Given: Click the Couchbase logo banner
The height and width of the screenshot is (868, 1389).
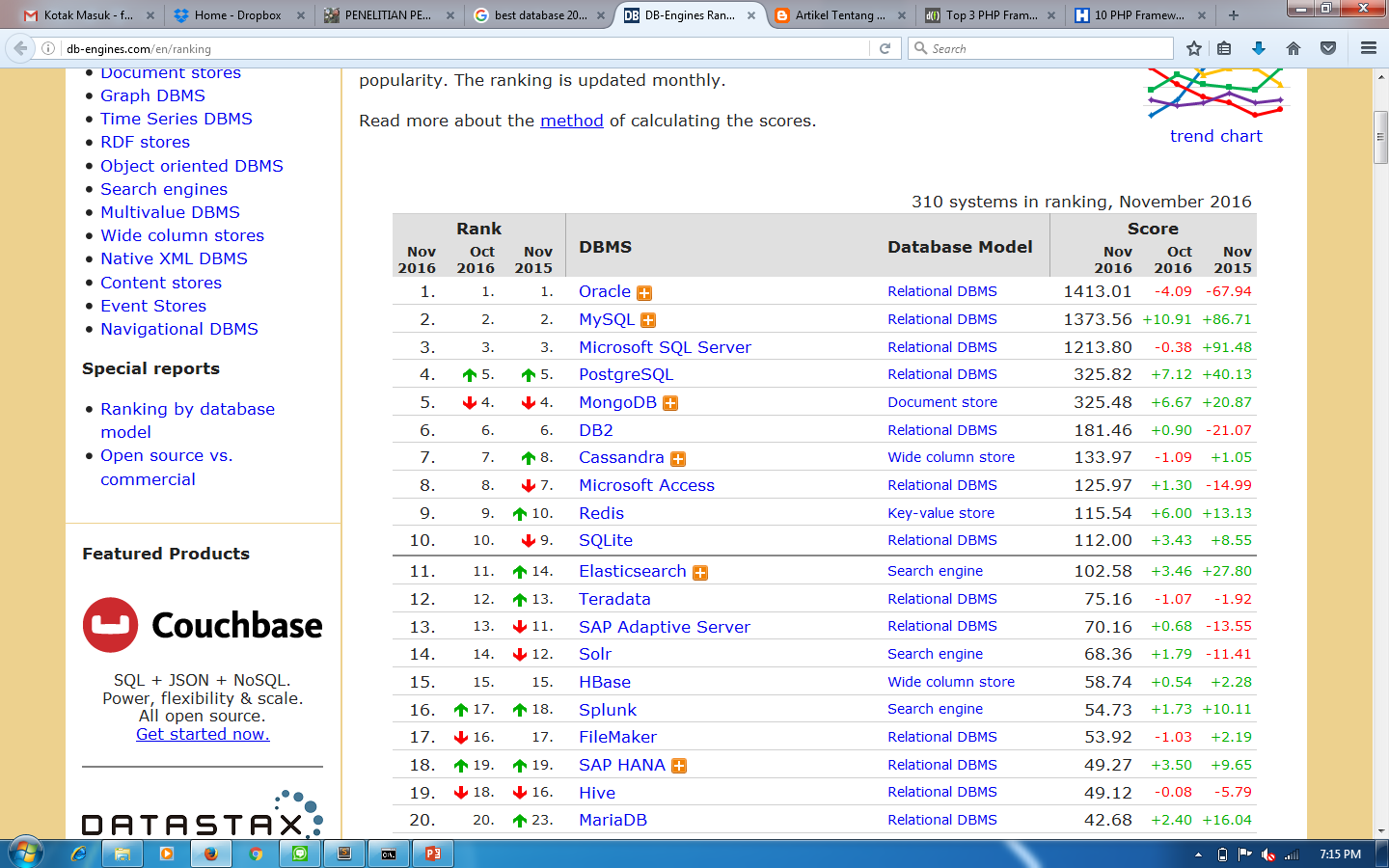Looking at the screenshot, I should coord(203,625).
